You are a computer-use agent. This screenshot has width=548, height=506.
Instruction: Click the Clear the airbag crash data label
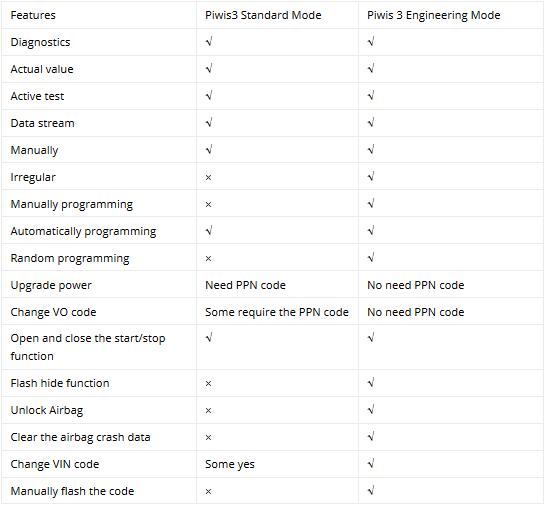coord(80,437)
